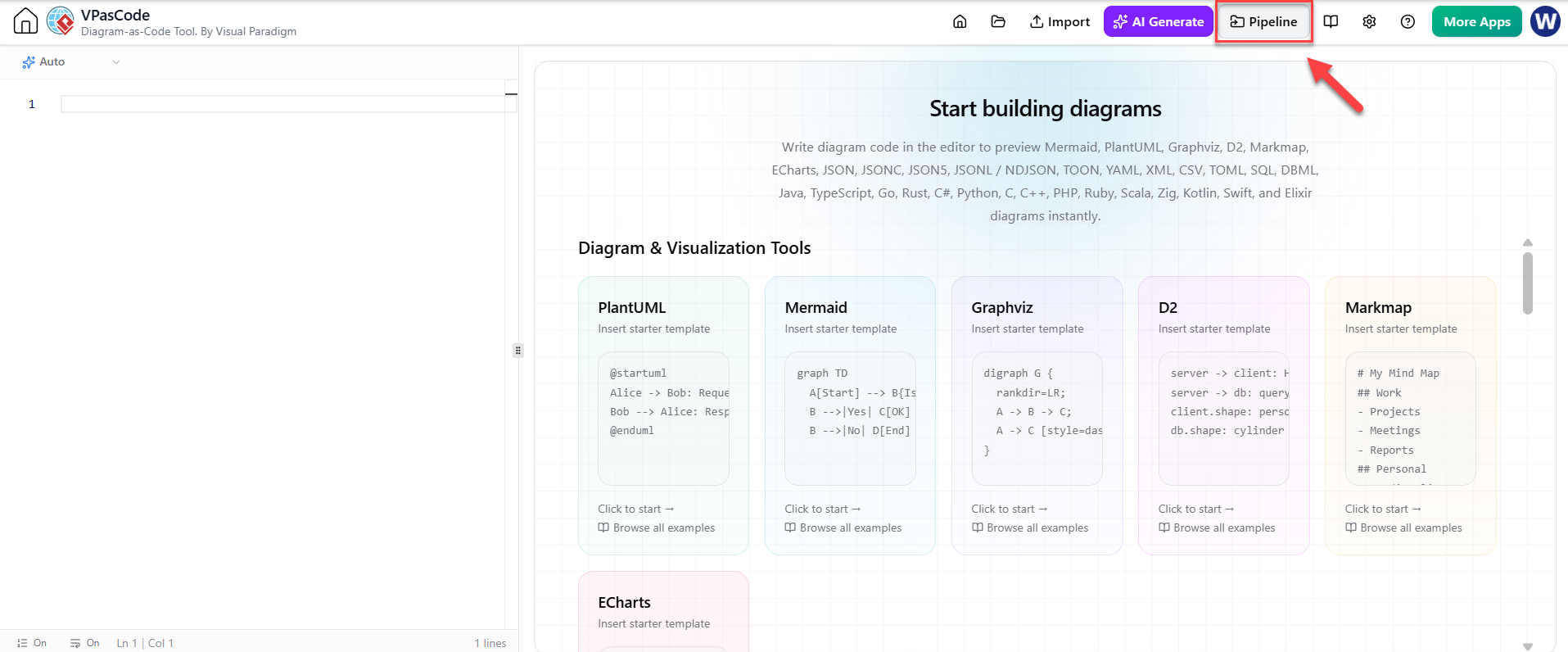
Task: Click the 'ECharts' card title
Action: (624, 603)
